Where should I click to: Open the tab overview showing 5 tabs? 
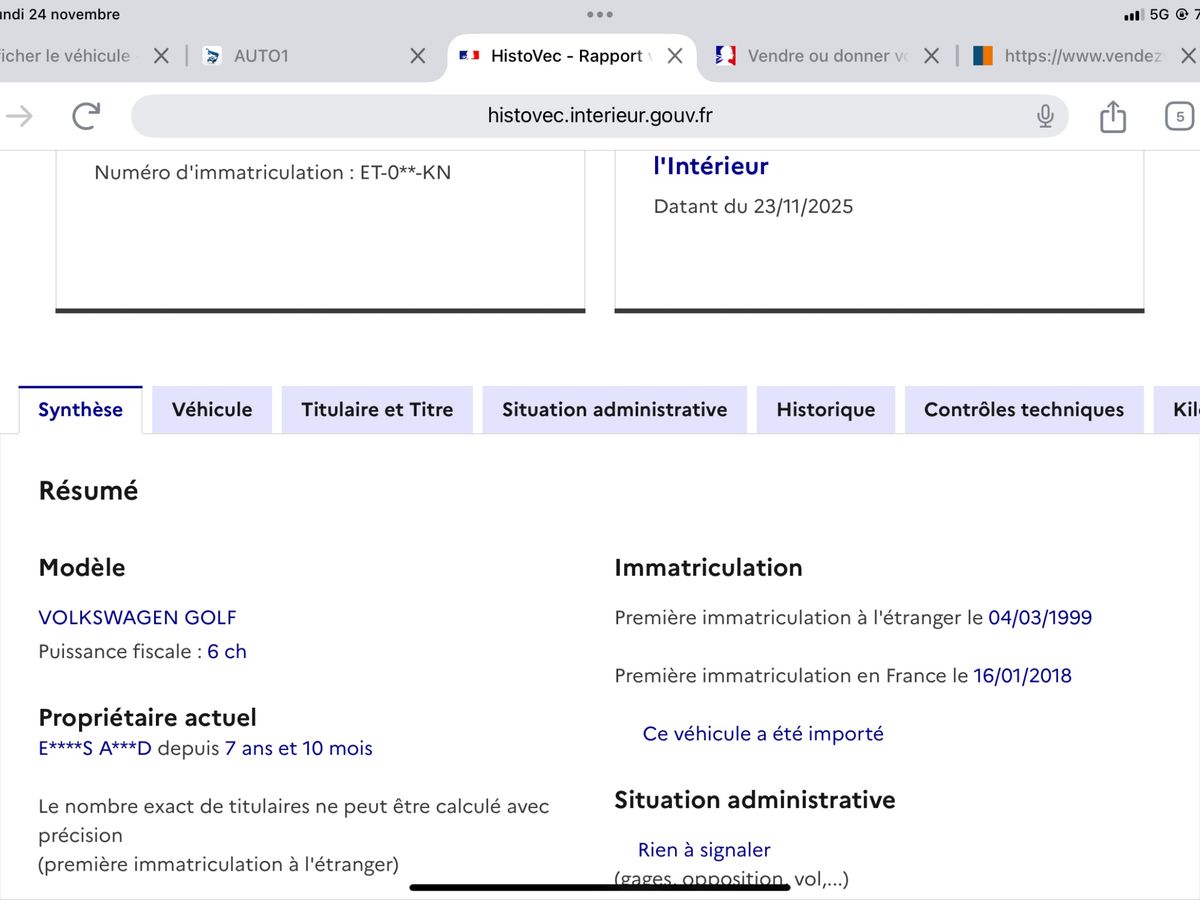(x=1179, y=117)
